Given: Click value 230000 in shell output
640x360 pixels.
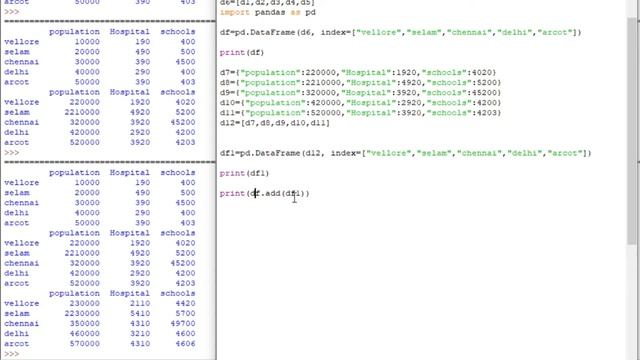Looking at the screenshot, I should pos(84,303).
